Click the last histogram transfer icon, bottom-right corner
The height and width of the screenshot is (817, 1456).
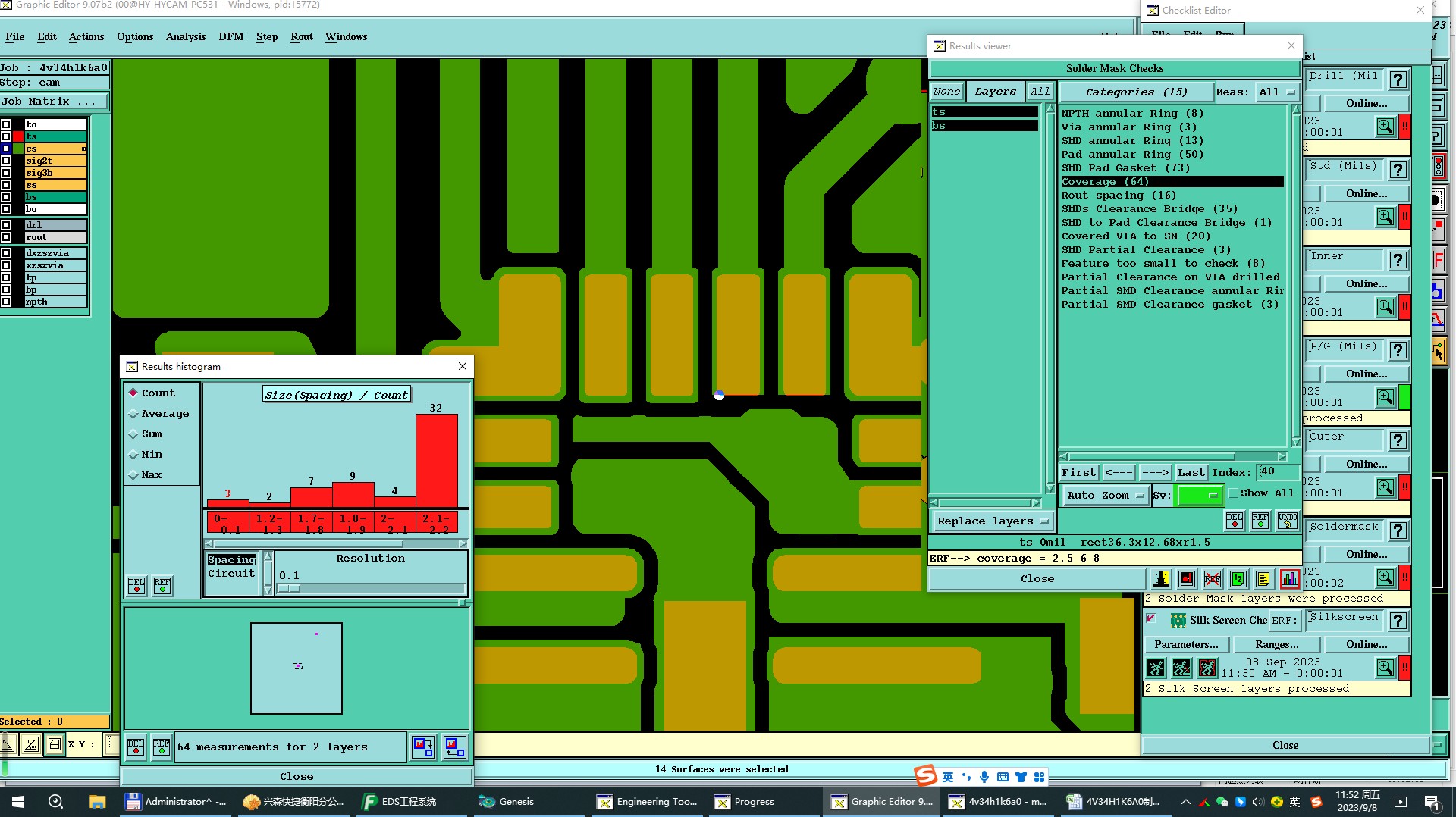click(x=454, y=747)
